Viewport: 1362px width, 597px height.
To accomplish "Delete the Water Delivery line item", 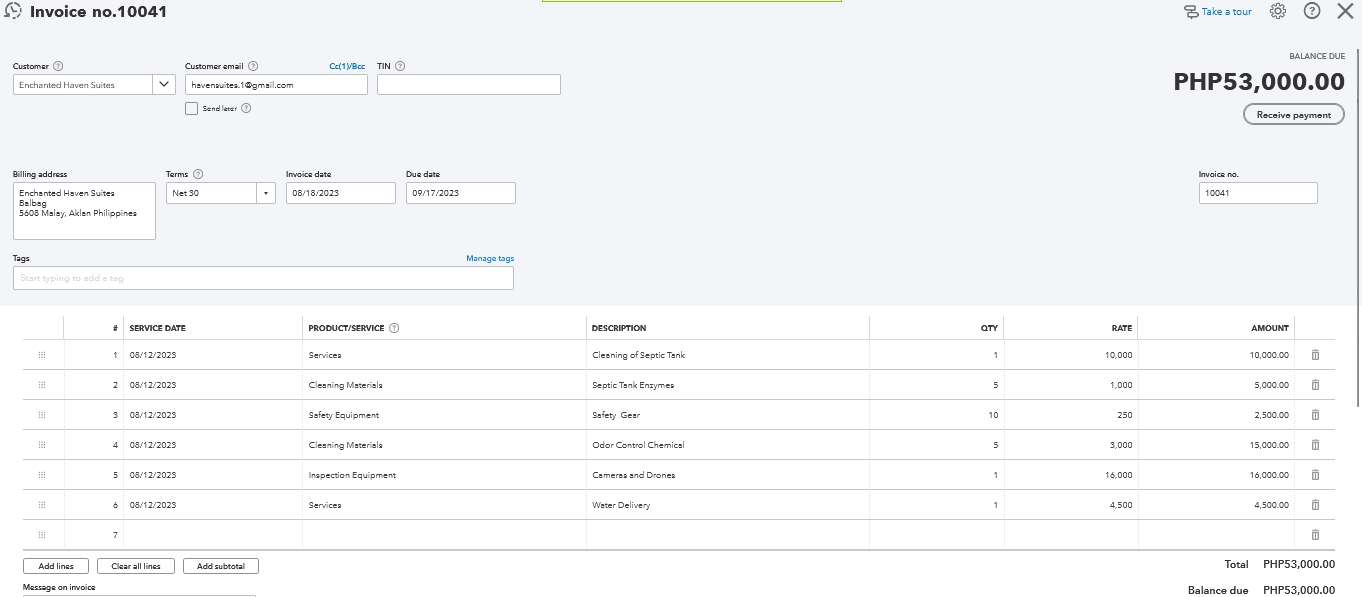I will [x=1315, y=505].
